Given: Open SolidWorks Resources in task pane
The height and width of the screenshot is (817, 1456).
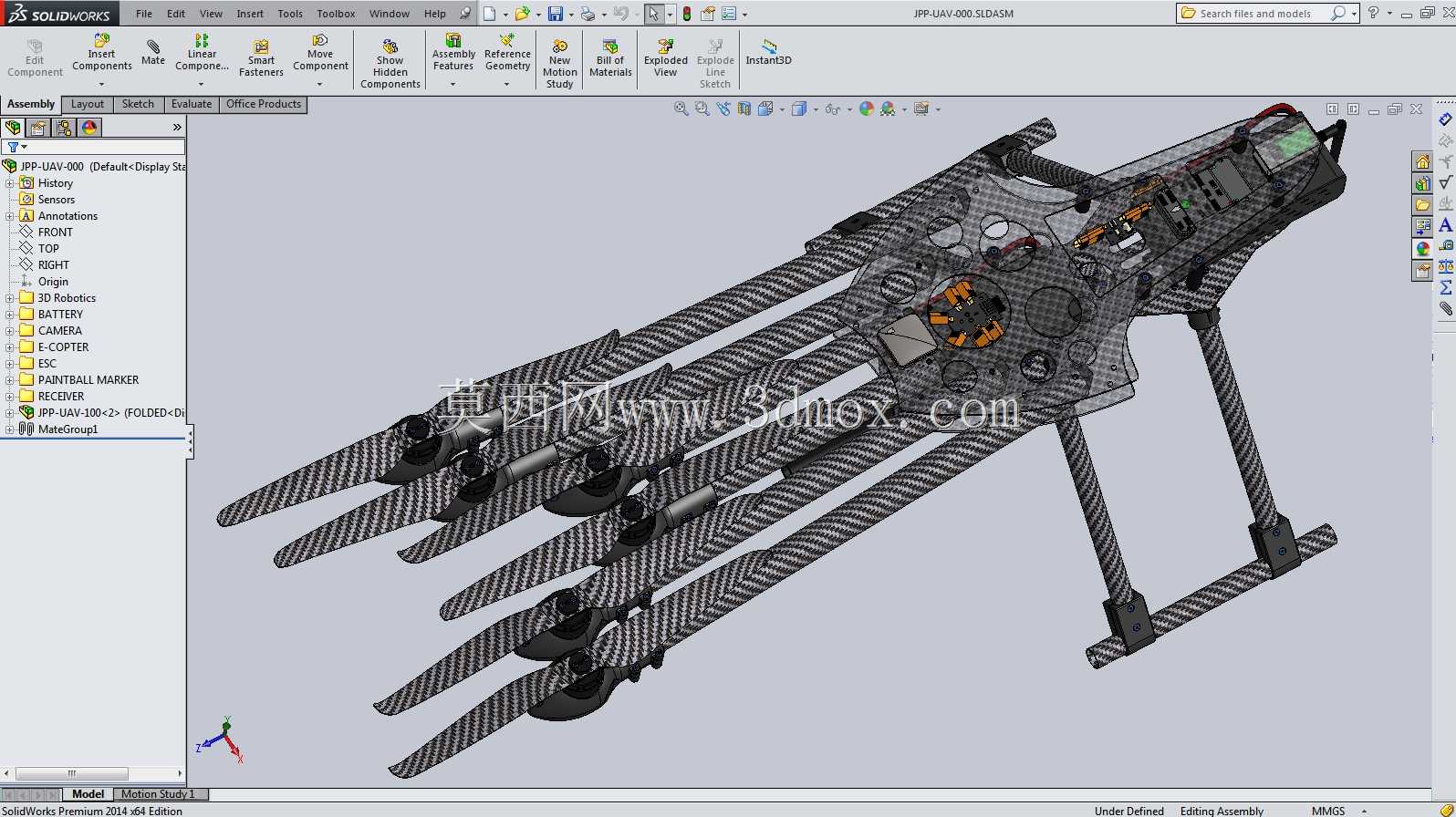Looking at the screenshot, I should tap(1422, 162).
